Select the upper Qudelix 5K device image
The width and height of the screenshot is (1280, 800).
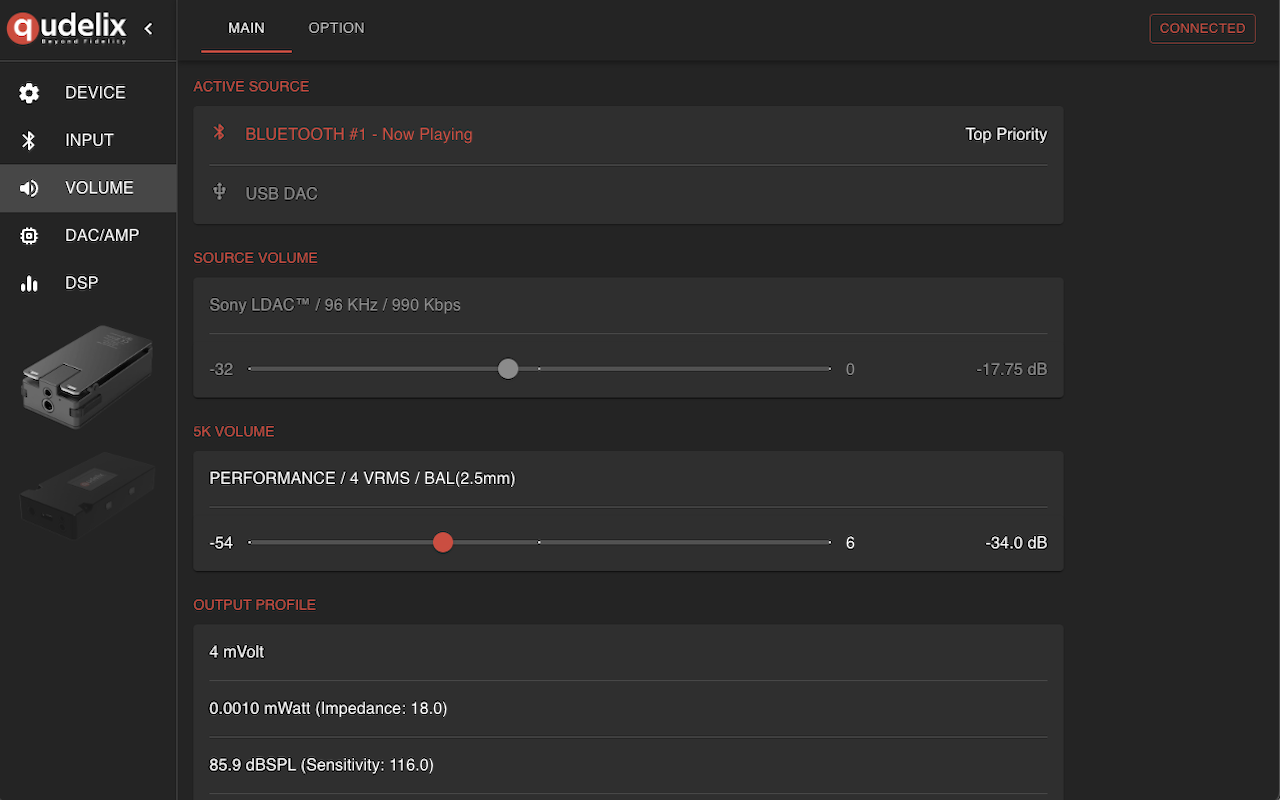click(87, 376)
